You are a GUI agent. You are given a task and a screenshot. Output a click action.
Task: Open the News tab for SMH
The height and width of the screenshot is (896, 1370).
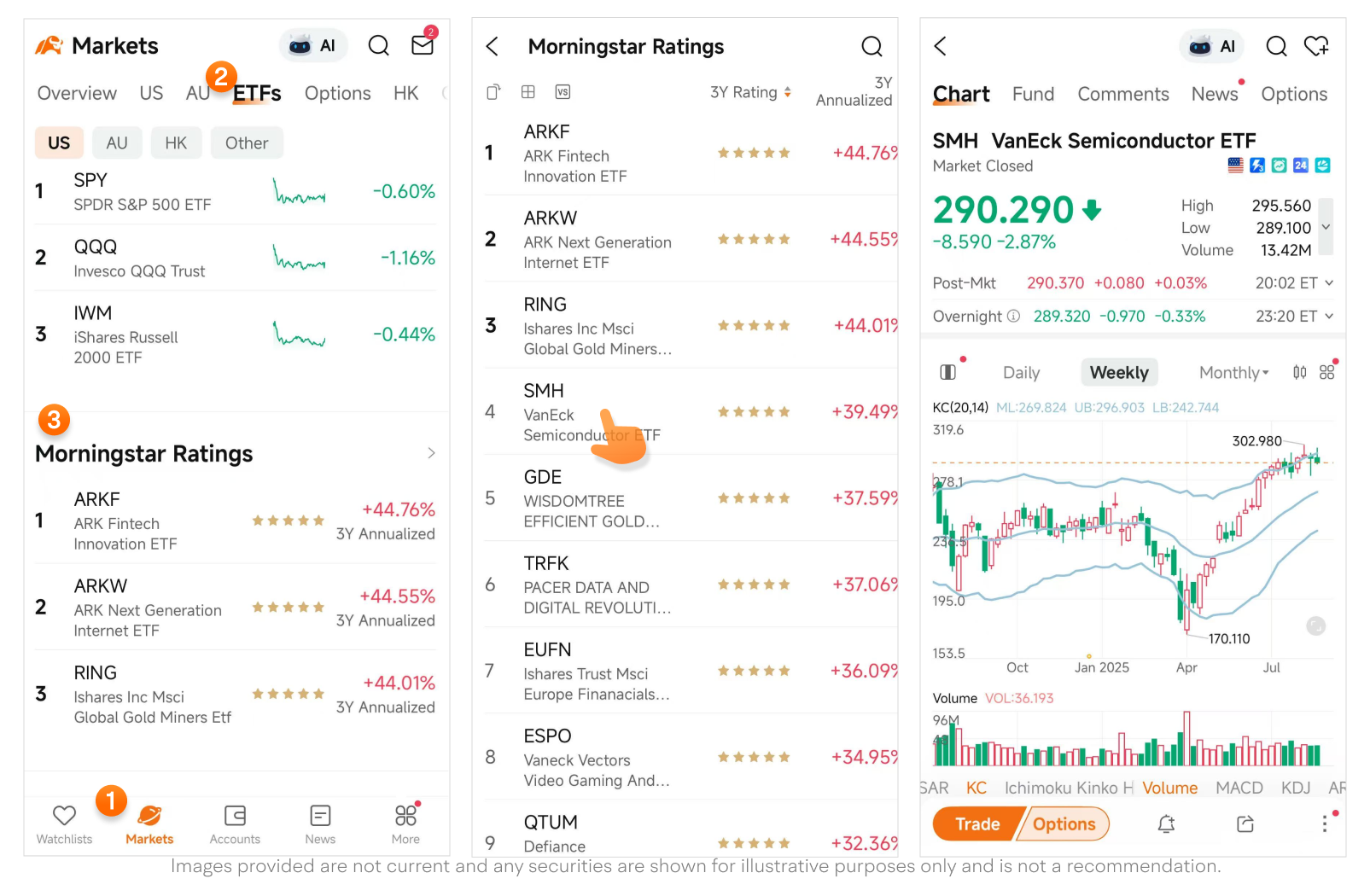click(x=1214, y=94)
